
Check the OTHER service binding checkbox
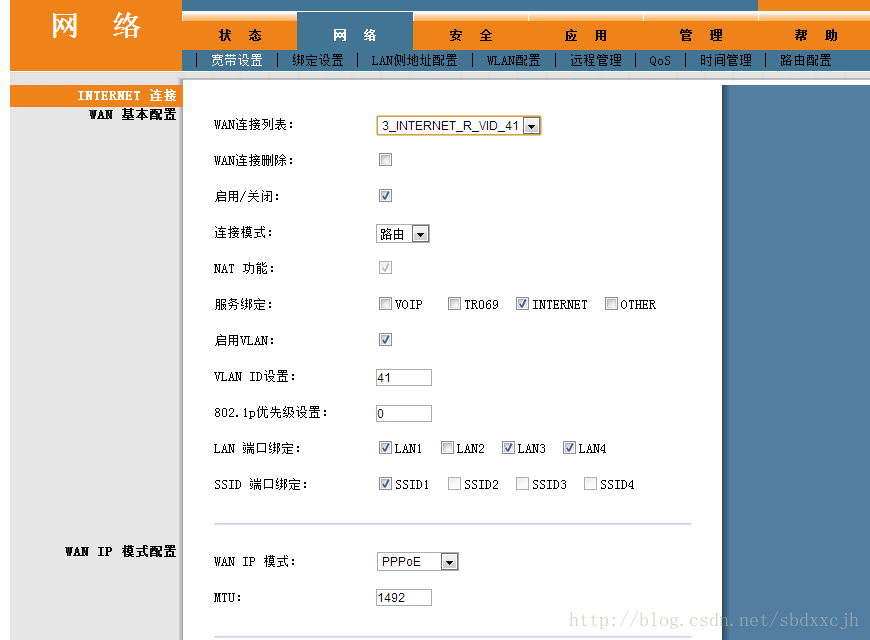pos(611,304)
